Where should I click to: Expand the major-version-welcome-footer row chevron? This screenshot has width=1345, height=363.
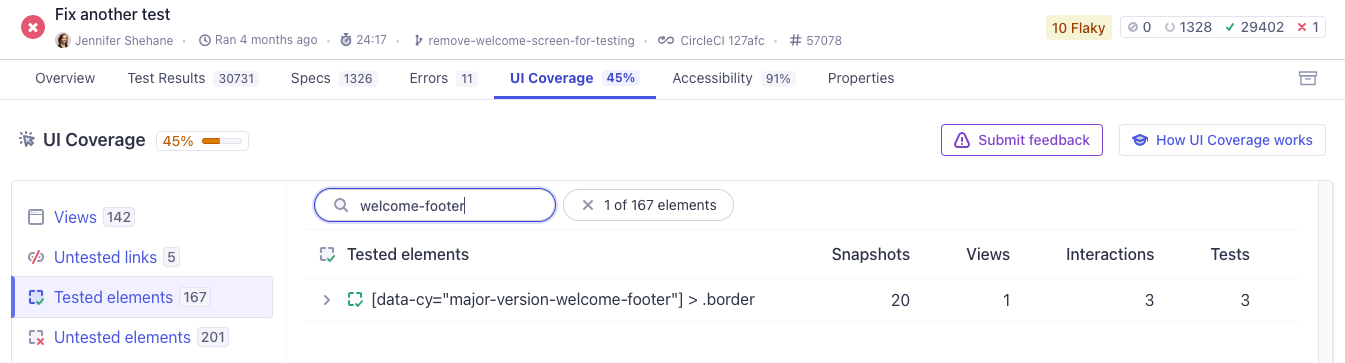click(326, 299)
